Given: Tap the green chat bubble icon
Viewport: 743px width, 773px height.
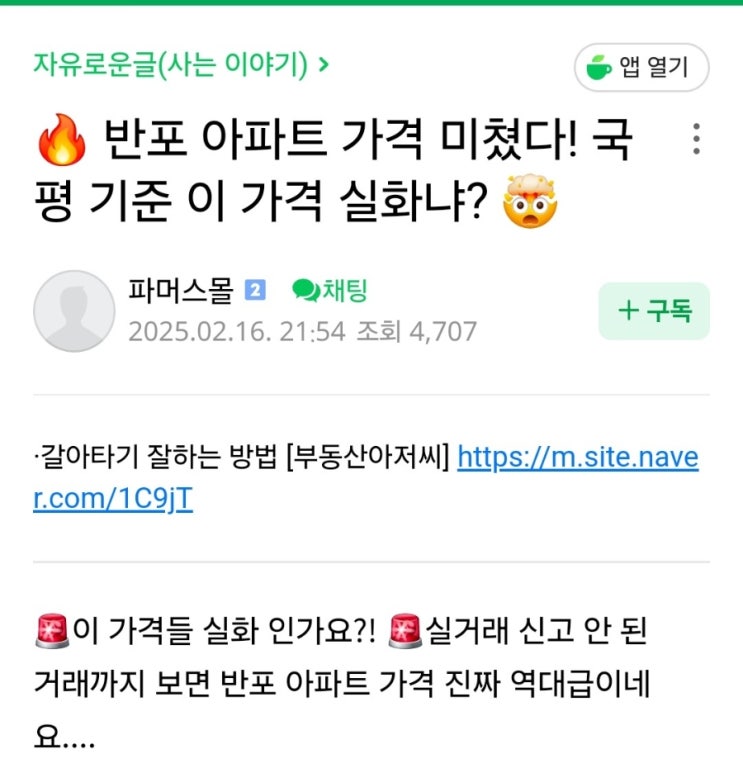Looking at the screenshot, I should [306, 290].
